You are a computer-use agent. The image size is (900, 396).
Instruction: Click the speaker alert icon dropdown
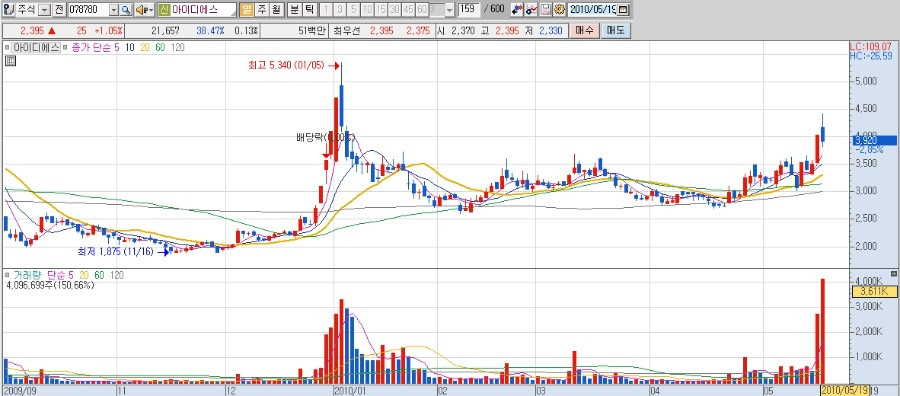pyautogui.click(x=144, y=10)
